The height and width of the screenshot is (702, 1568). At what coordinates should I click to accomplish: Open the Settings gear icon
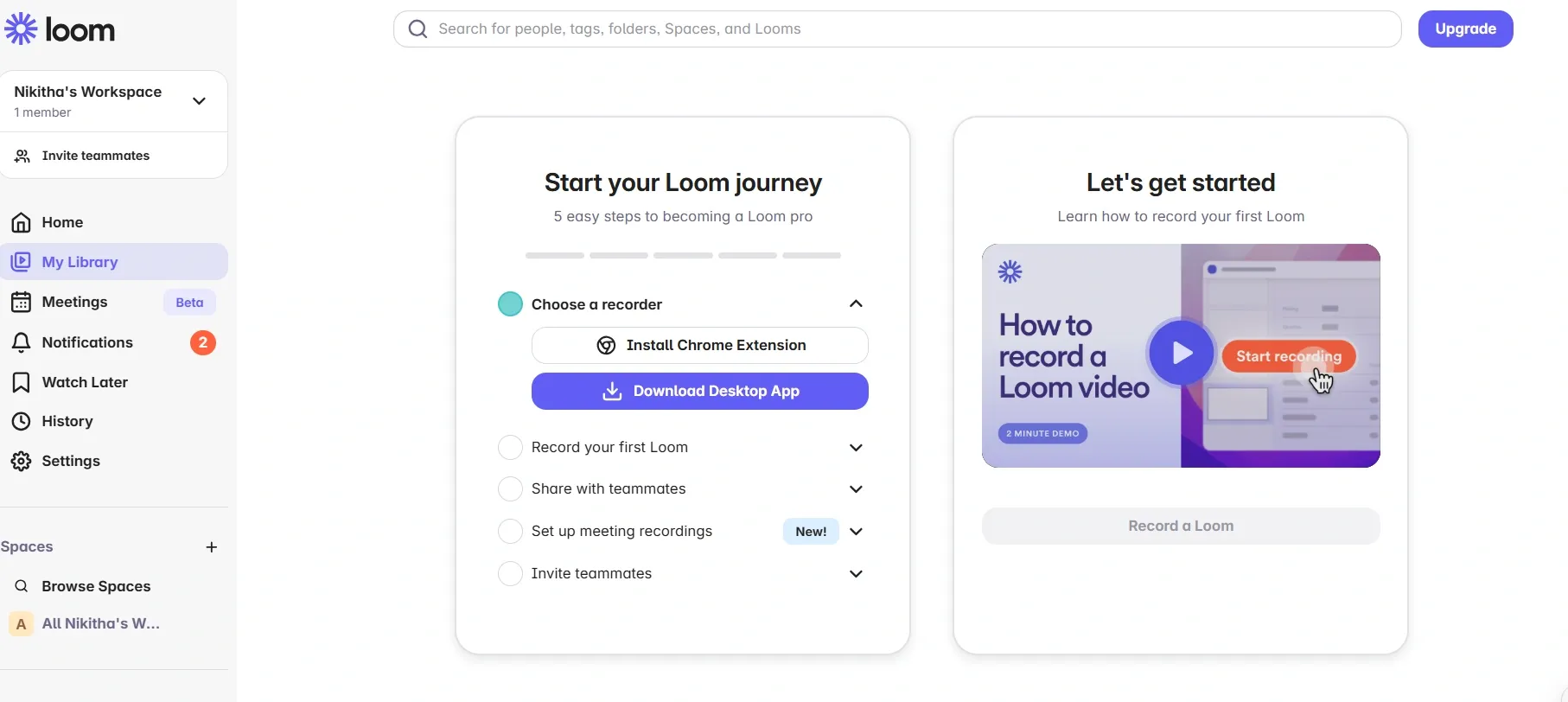[x=22, y=461]
